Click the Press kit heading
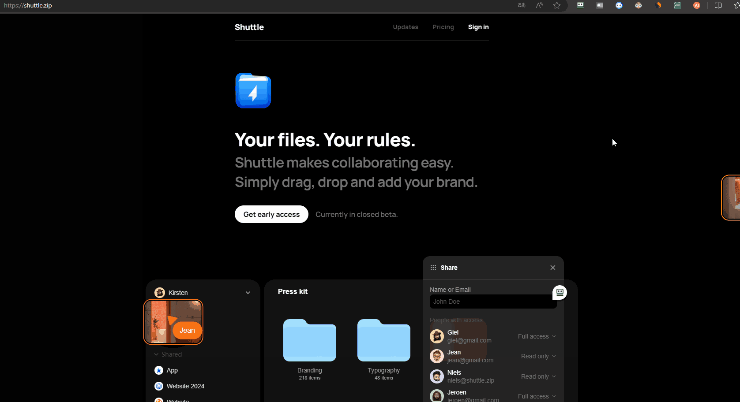The image size is (740, 402). click(x=293, y=292)
